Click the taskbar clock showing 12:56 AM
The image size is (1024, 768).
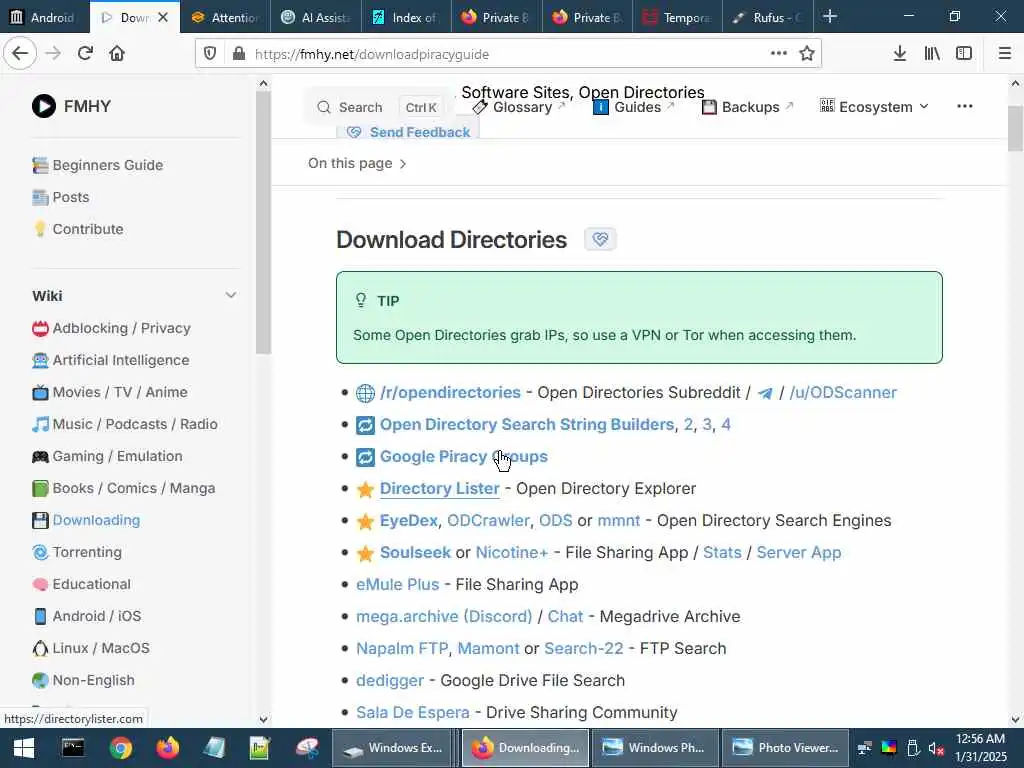[x=980, y=748]
